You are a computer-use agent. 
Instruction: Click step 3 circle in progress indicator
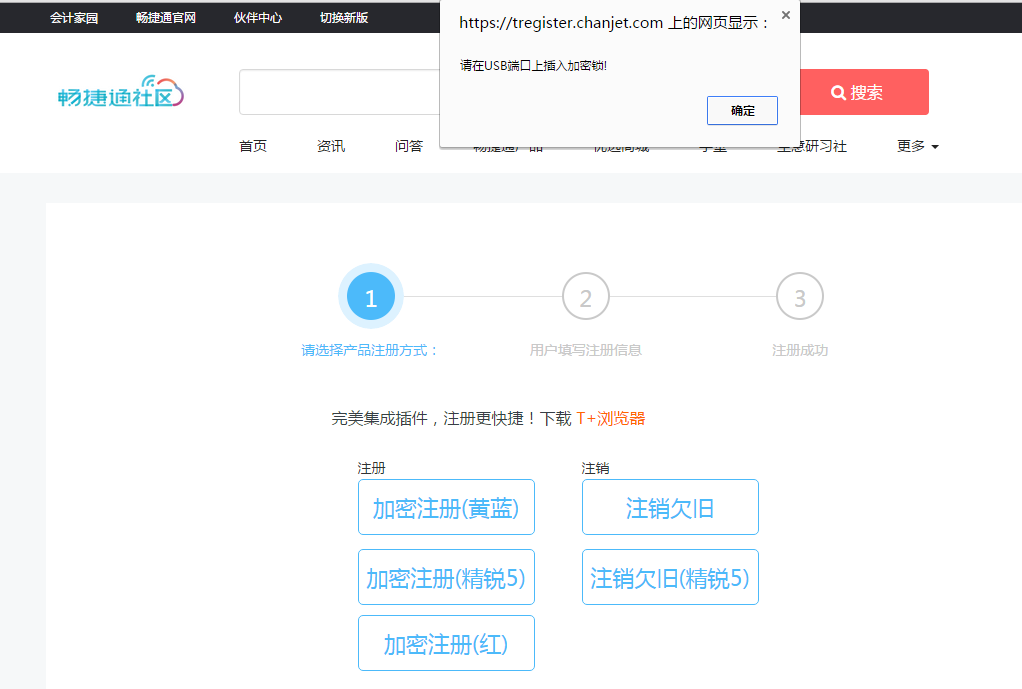click(x=800, y=297)
